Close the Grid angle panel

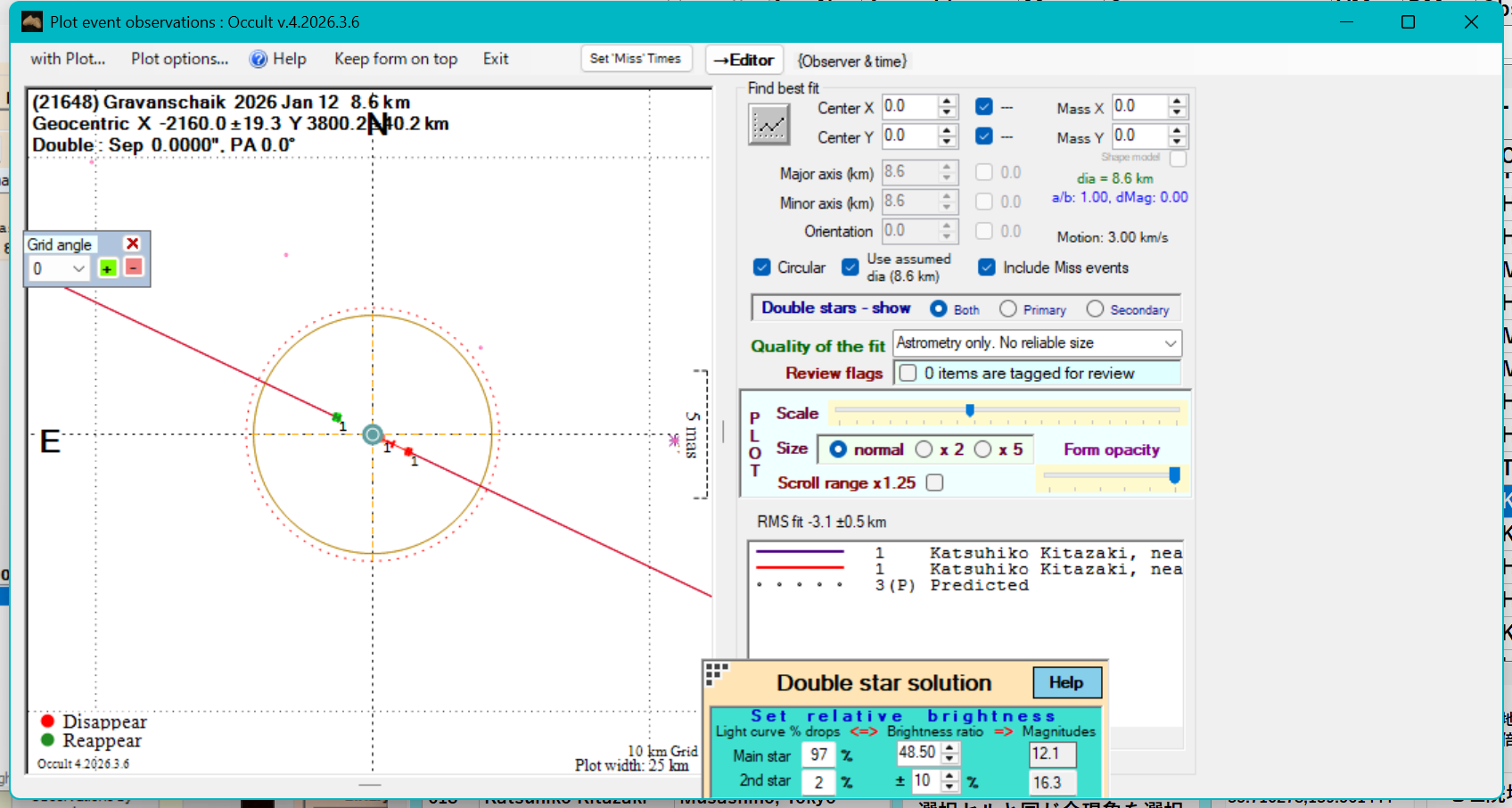[133, 243]
